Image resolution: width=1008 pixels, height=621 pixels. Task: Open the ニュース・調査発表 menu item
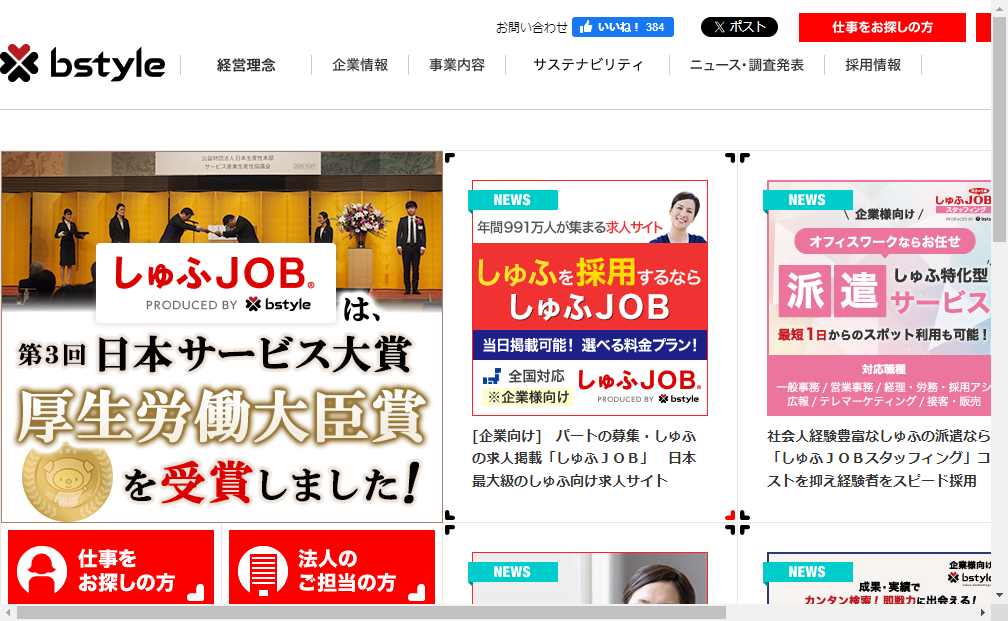coord(746,65)
